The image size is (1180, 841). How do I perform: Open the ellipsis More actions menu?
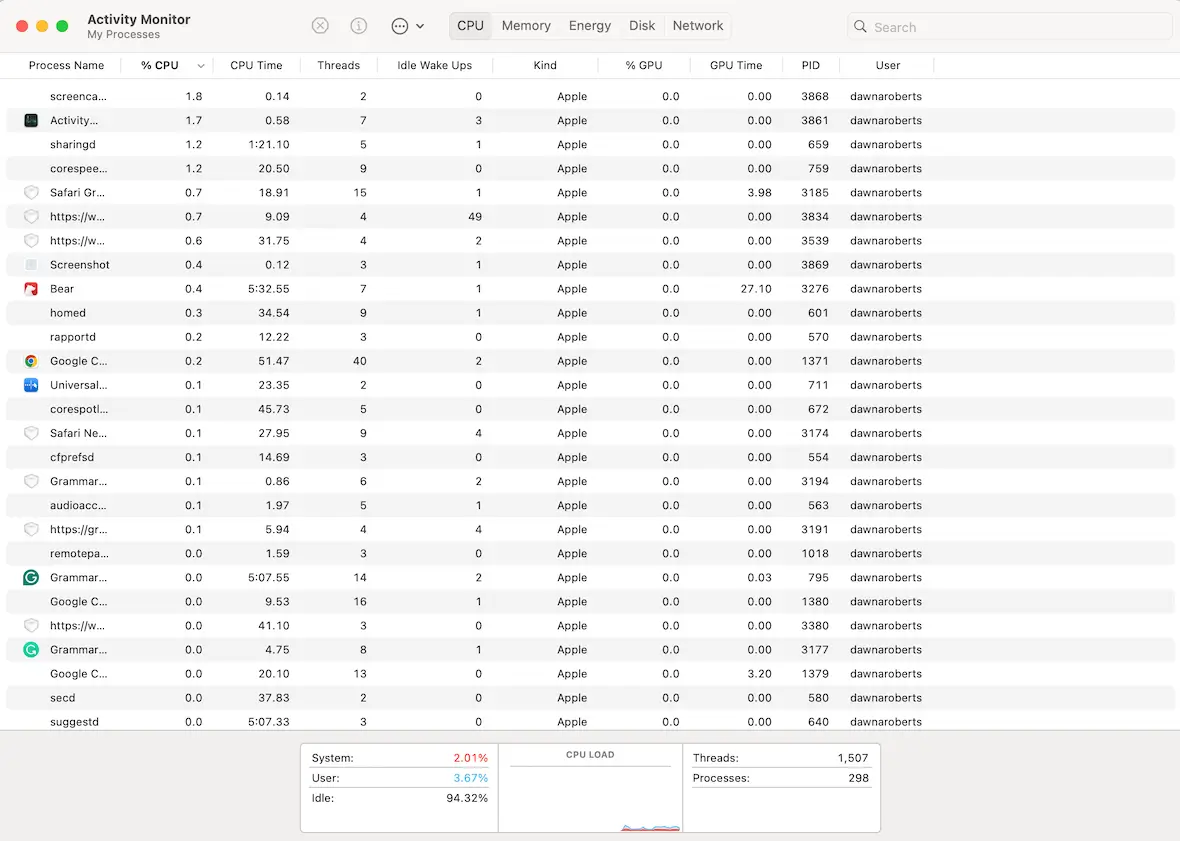(x=407, y=26)
